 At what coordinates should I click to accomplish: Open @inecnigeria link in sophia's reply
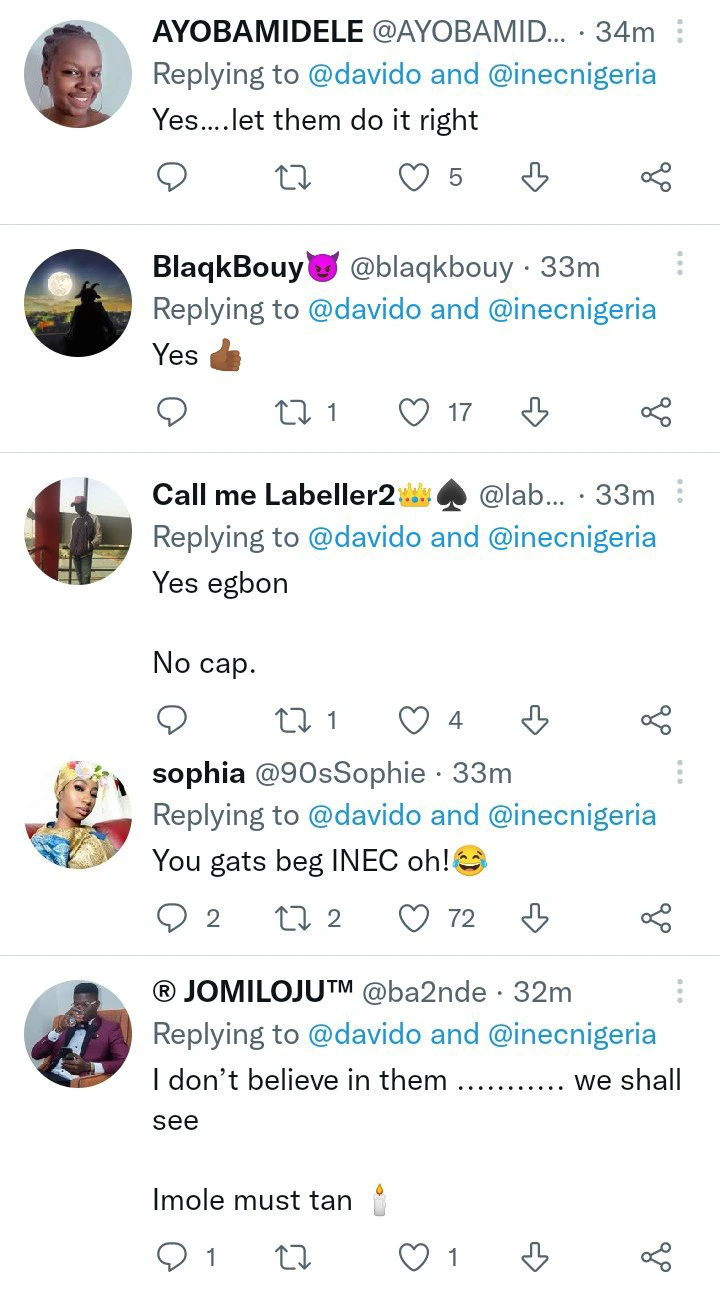coord(572,816)
